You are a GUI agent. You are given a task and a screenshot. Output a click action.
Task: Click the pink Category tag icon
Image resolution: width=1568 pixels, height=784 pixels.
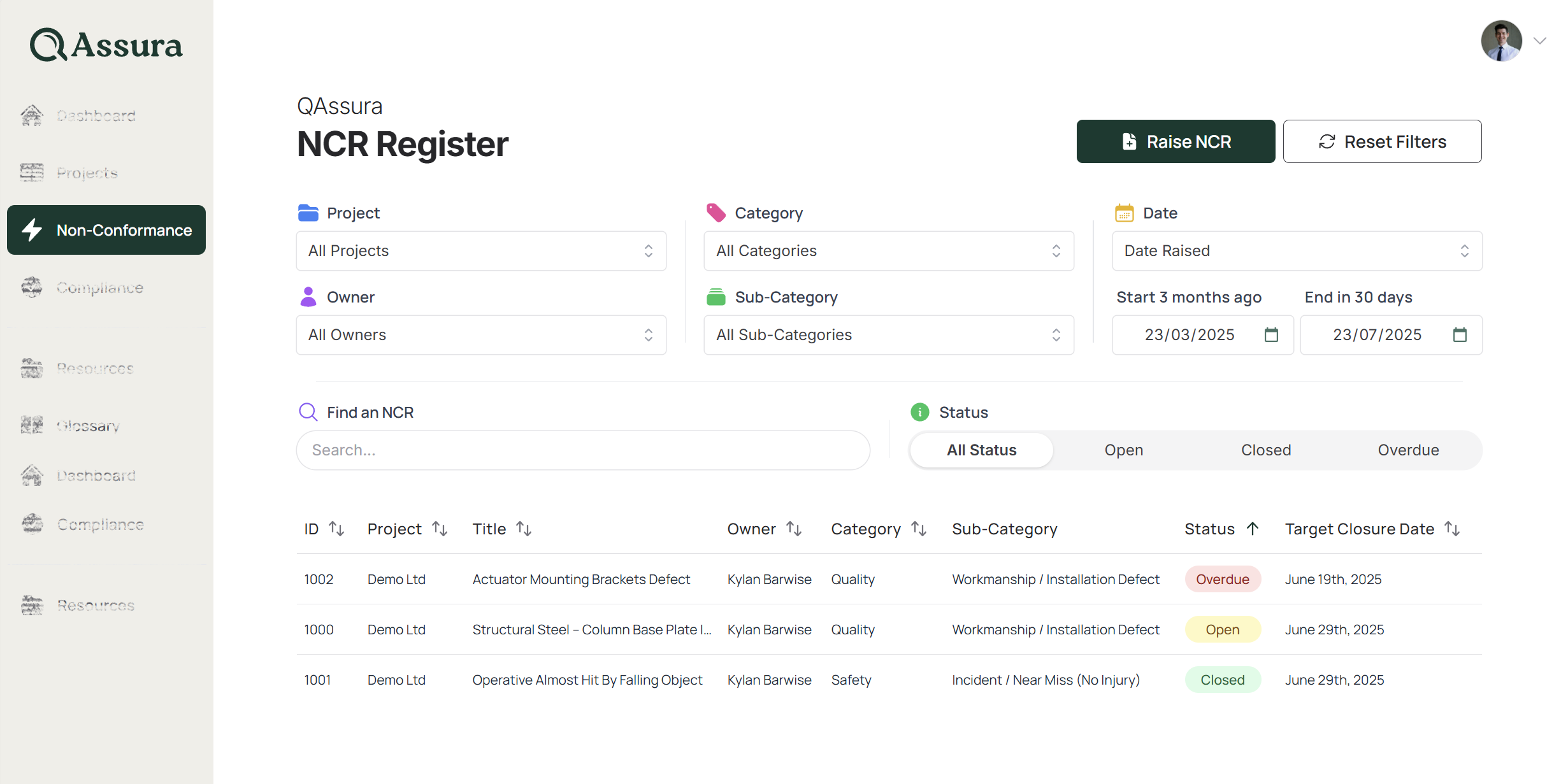716,213
